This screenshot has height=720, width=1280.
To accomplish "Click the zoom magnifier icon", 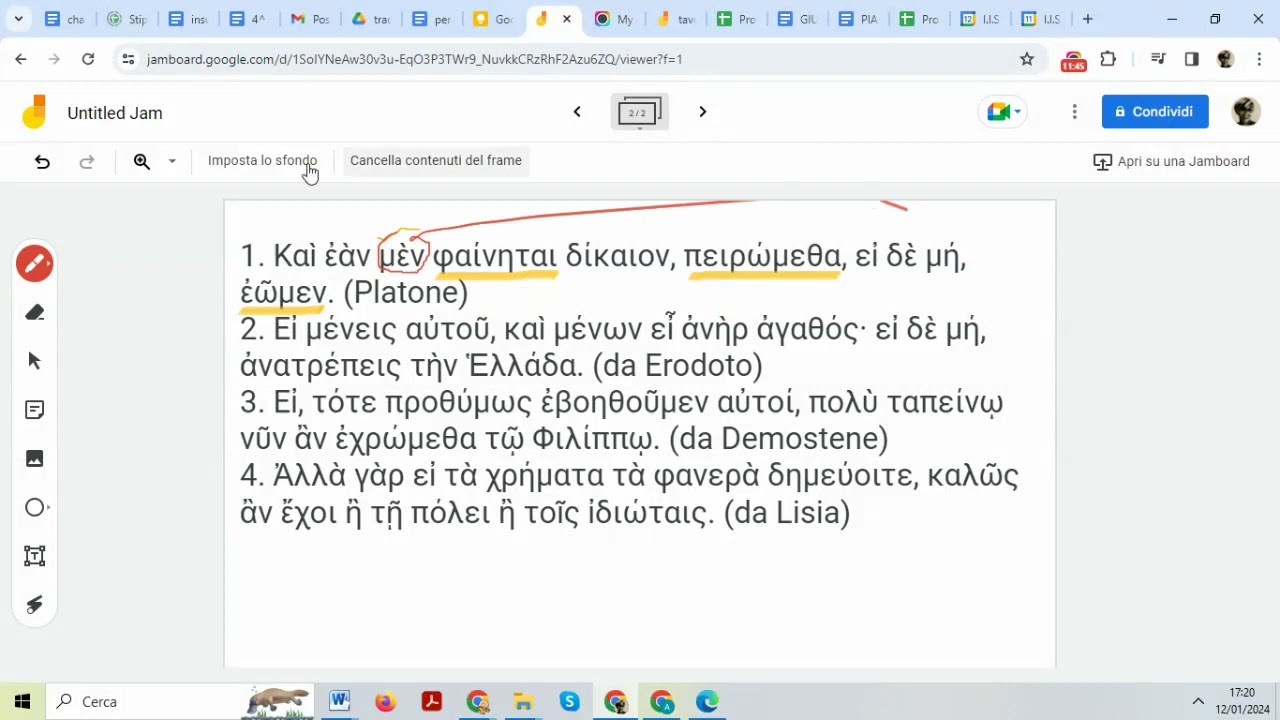I will [x=142, y=161].
